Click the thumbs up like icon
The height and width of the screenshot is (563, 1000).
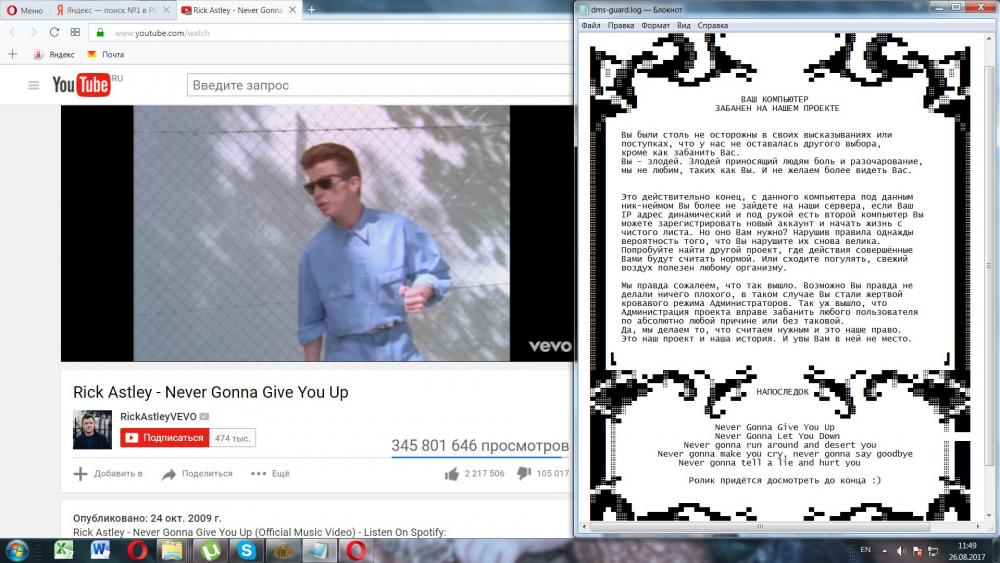(452, 473)
